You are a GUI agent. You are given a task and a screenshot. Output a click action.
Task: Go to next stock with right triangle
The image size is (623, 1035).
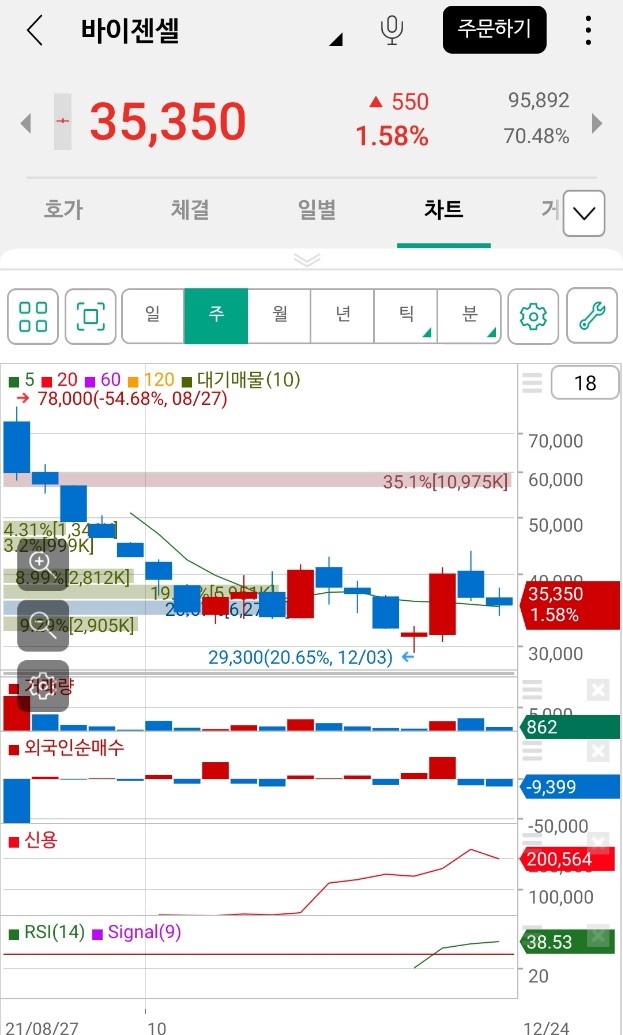597,123
